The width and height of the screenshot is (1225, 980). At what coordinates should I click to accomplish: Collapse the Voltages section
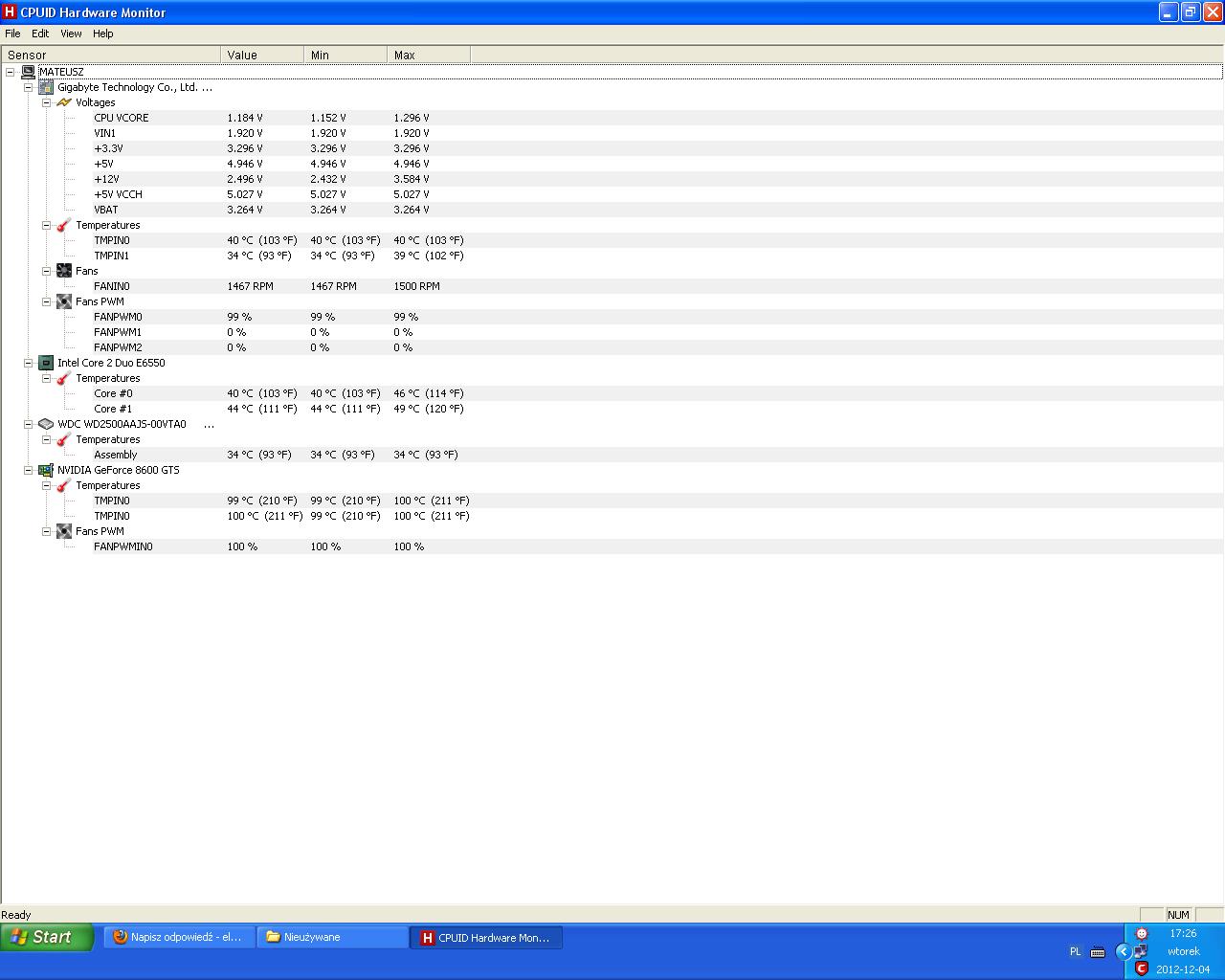coord(46,102)
